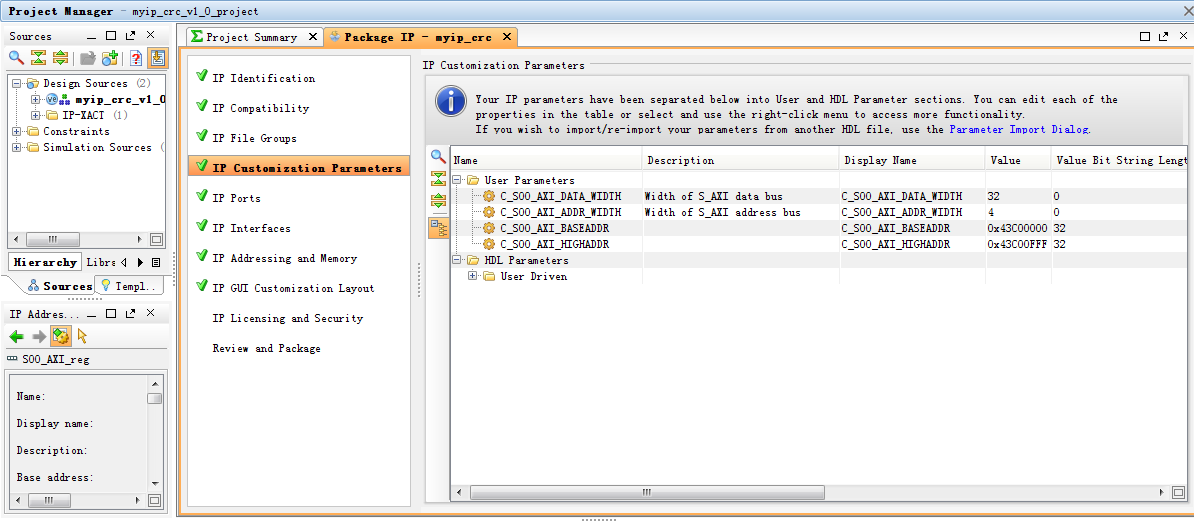1194x521 pixels.
Task: Click the parameters table horizontal scrollbar thumb
Action: [646, 493]
